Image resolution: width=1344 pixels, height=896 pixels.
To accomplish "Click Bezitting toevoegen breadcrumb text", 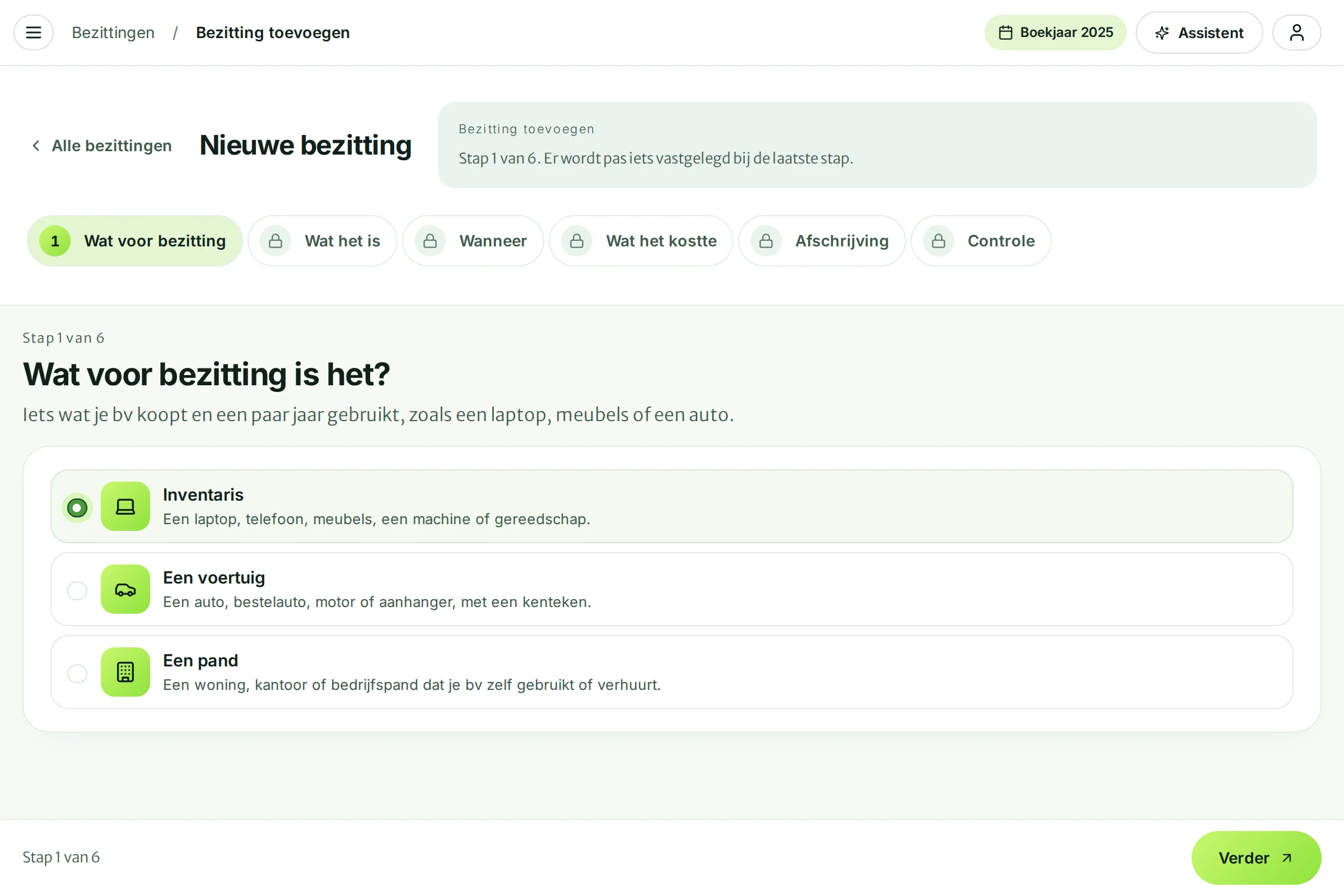I will tap(273, 32).
